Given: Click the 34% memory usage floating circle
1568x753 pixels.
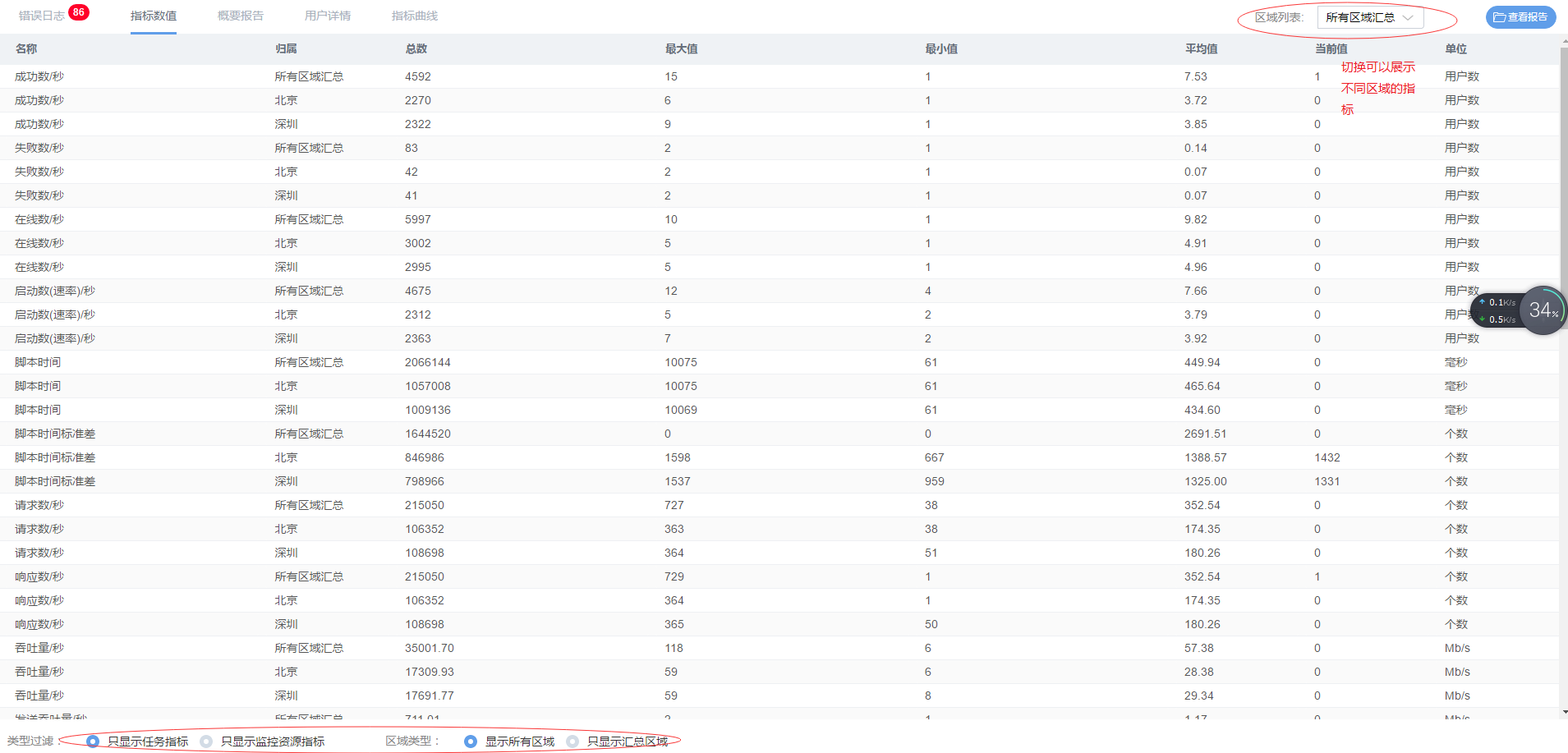Looking at the screenshot, I should coord(1543,310).
